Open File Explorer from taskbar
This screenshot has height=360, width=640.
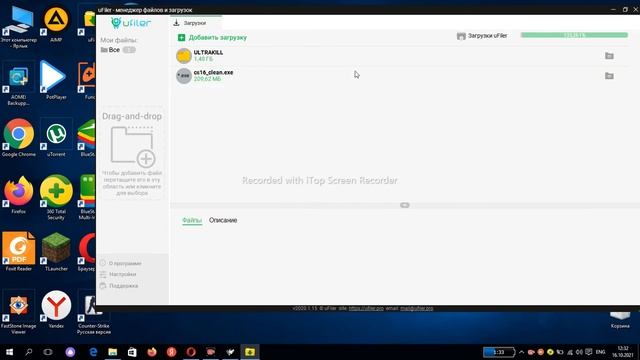113,352
